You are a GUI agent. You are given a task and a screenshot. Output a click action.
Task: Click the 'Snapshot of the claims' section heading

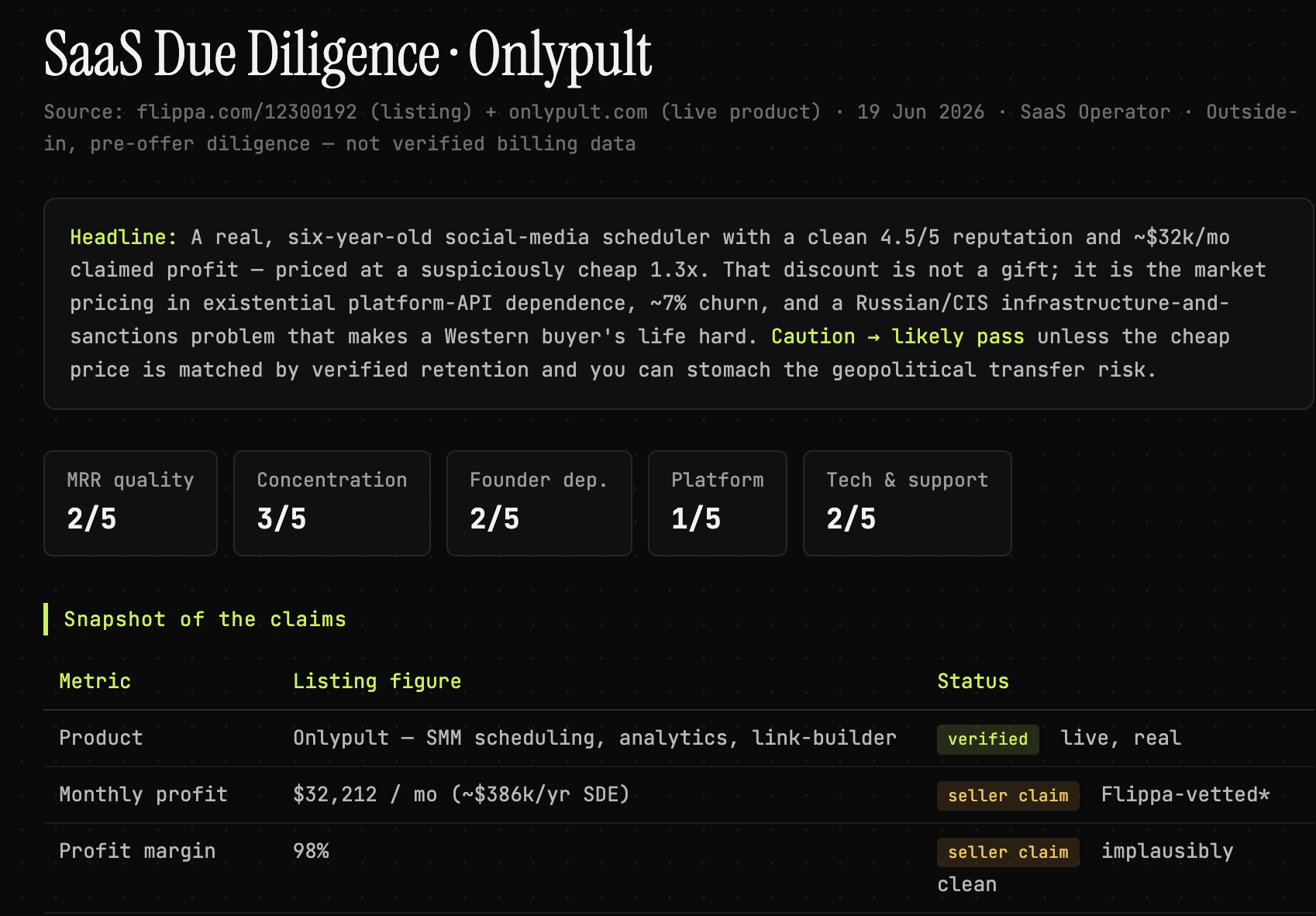pos(205,619)
